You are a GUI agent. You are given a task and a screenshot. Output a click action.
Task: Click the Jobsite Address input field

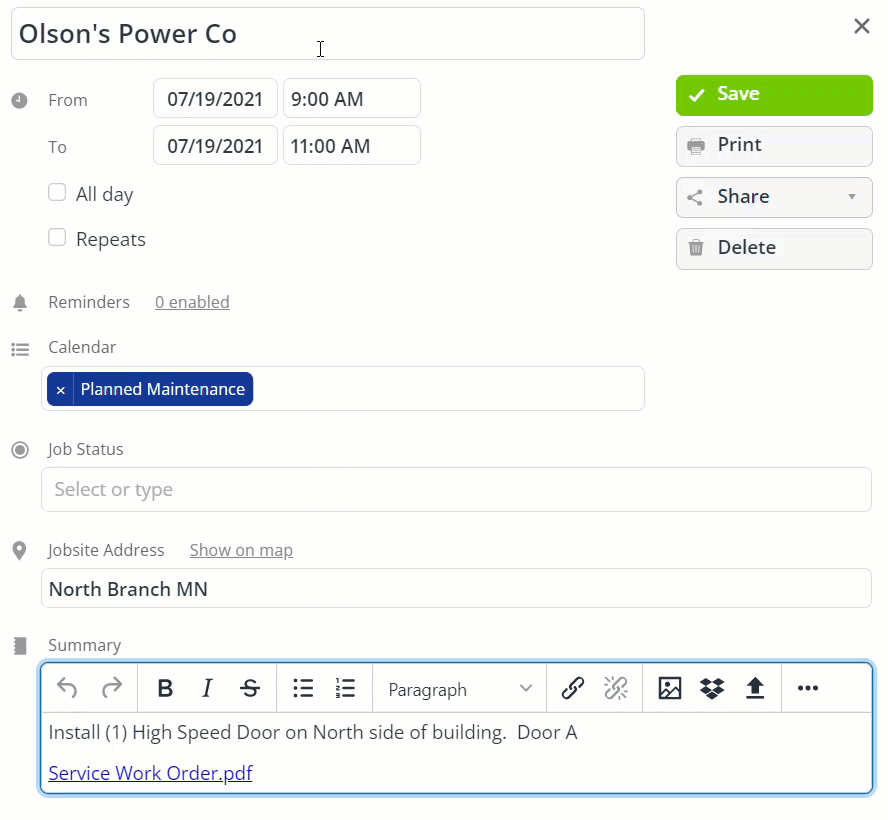click(456, 589)
